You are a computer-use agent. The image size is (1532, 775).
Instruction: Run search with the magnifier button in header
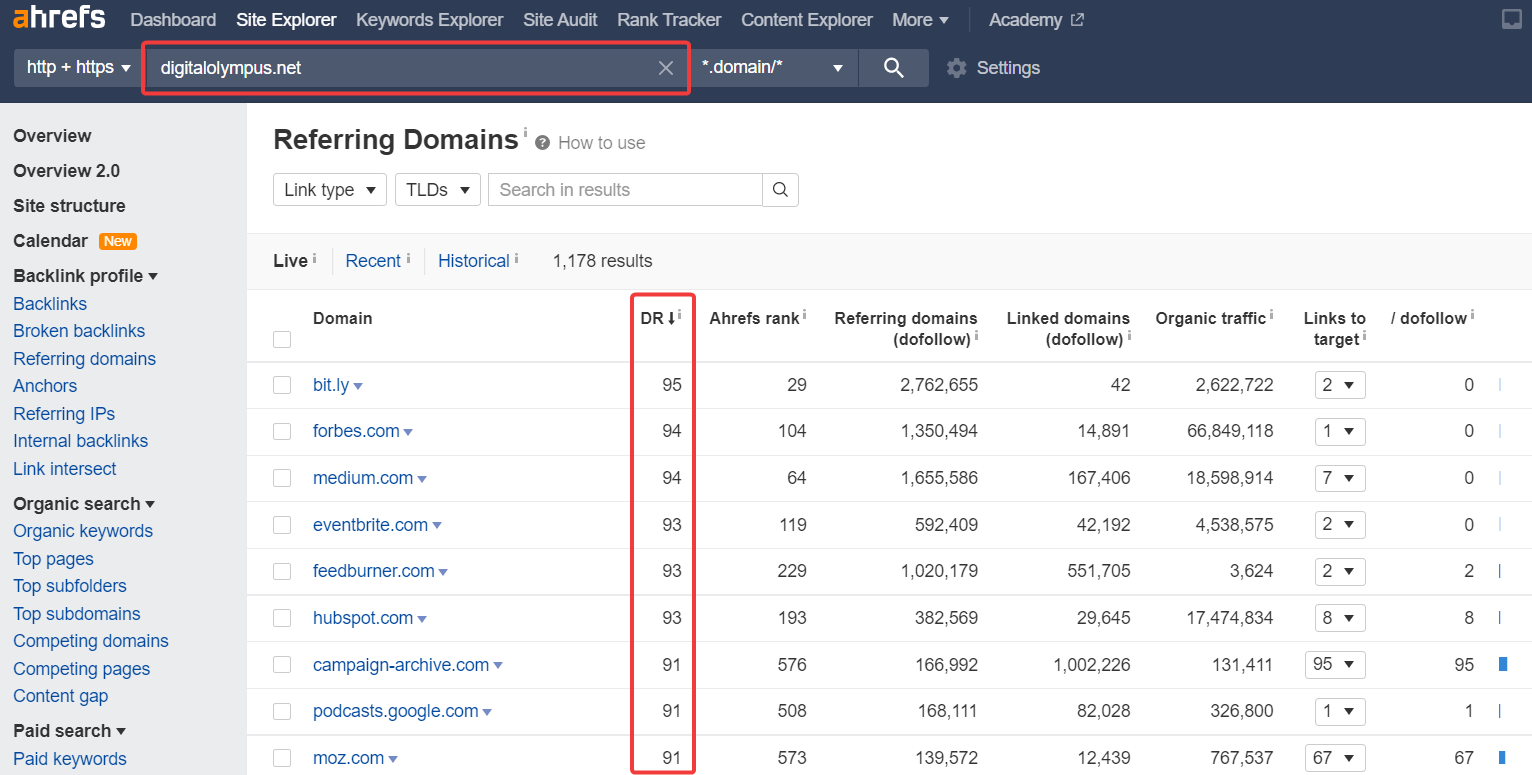pyautogui.click(x=894, y=68)
